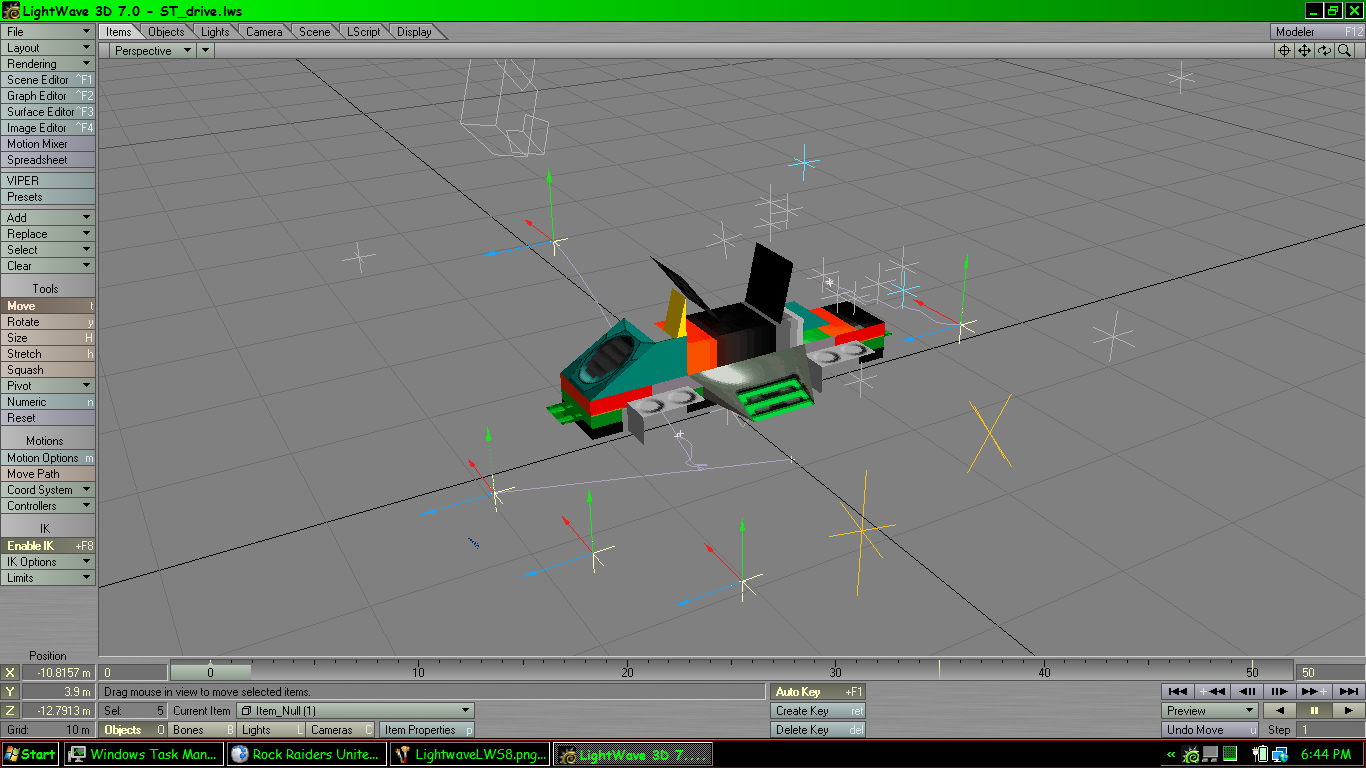
Task: Click the green CPU meter tray icon
Action: (x=1230, y=754)
